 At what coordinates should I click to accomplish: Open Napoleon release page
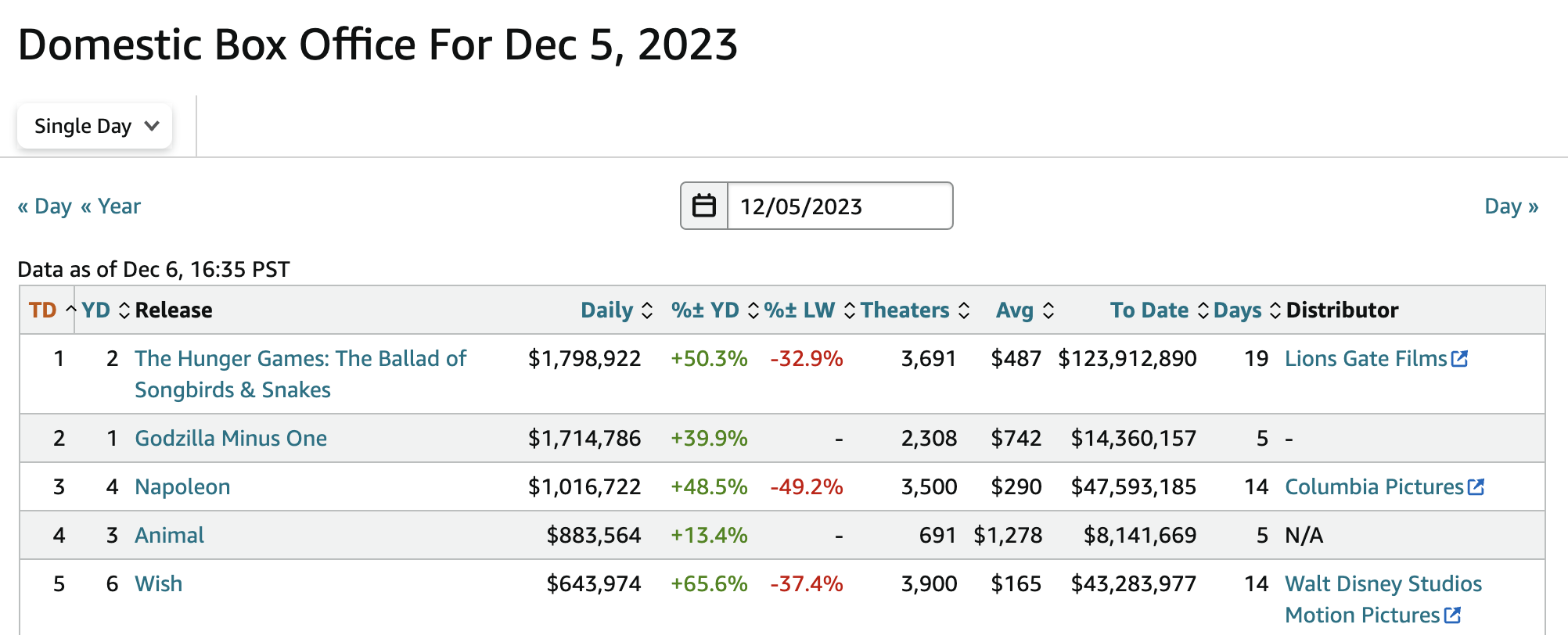click(182, 487)
